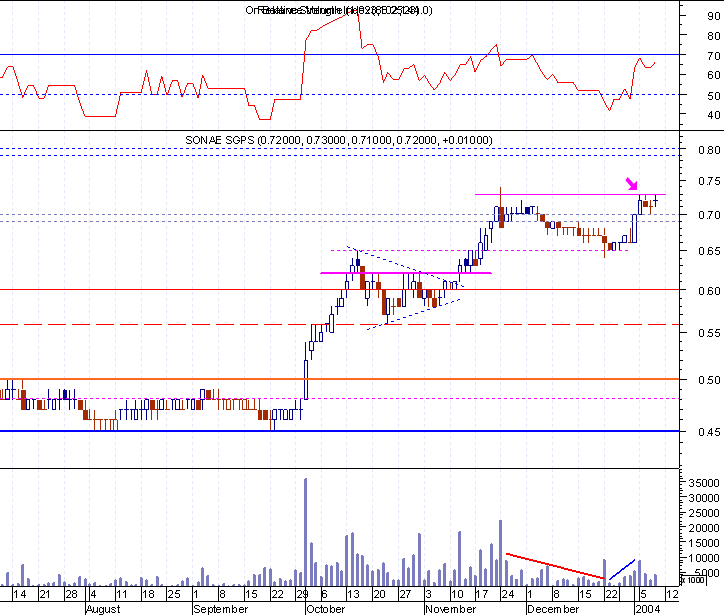Click the SONAE SGPS chart title text
724x615 pixels.
tap(338, 140)
